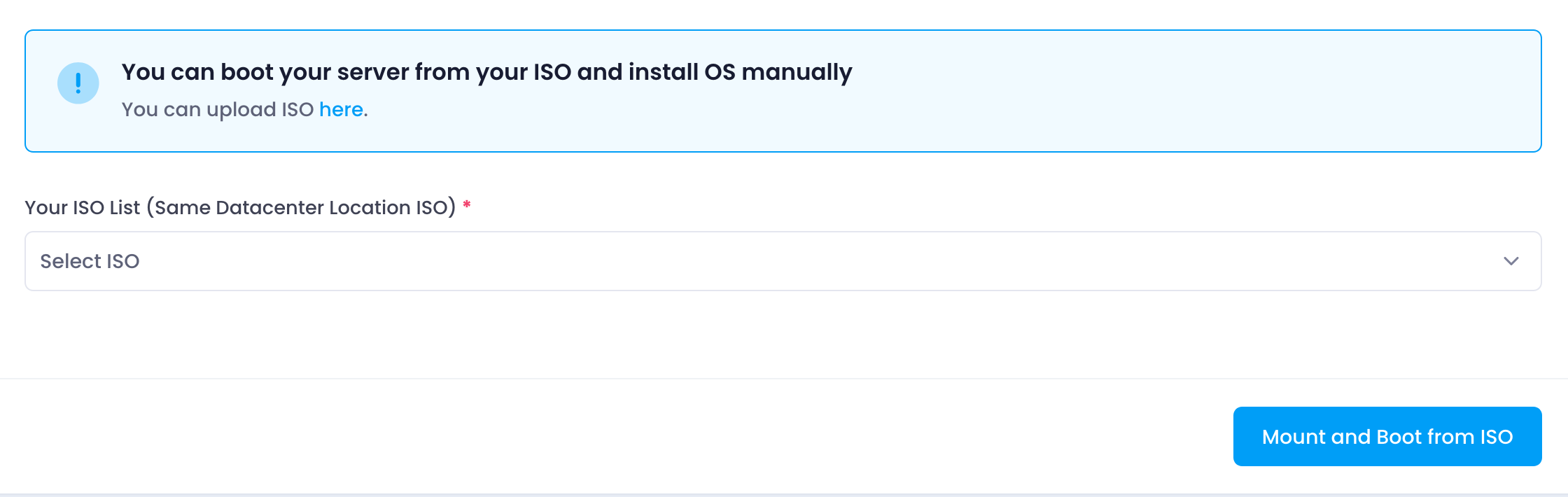Click the blue info banner box
Screen dimensions: 1568x497
[x=783, y=91]
